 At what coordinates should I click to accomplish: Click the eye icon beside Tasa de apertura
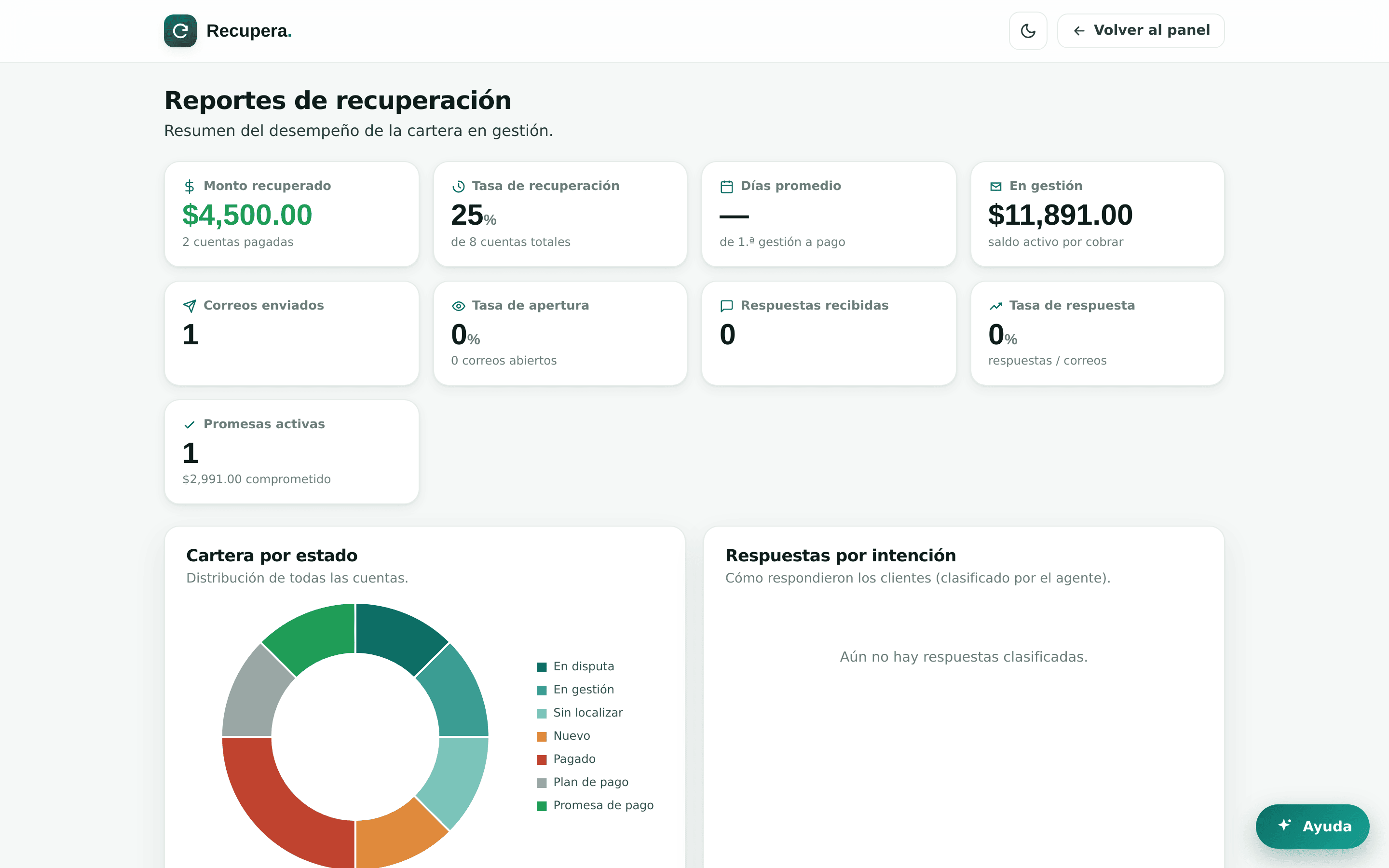(x=458, y=306)
